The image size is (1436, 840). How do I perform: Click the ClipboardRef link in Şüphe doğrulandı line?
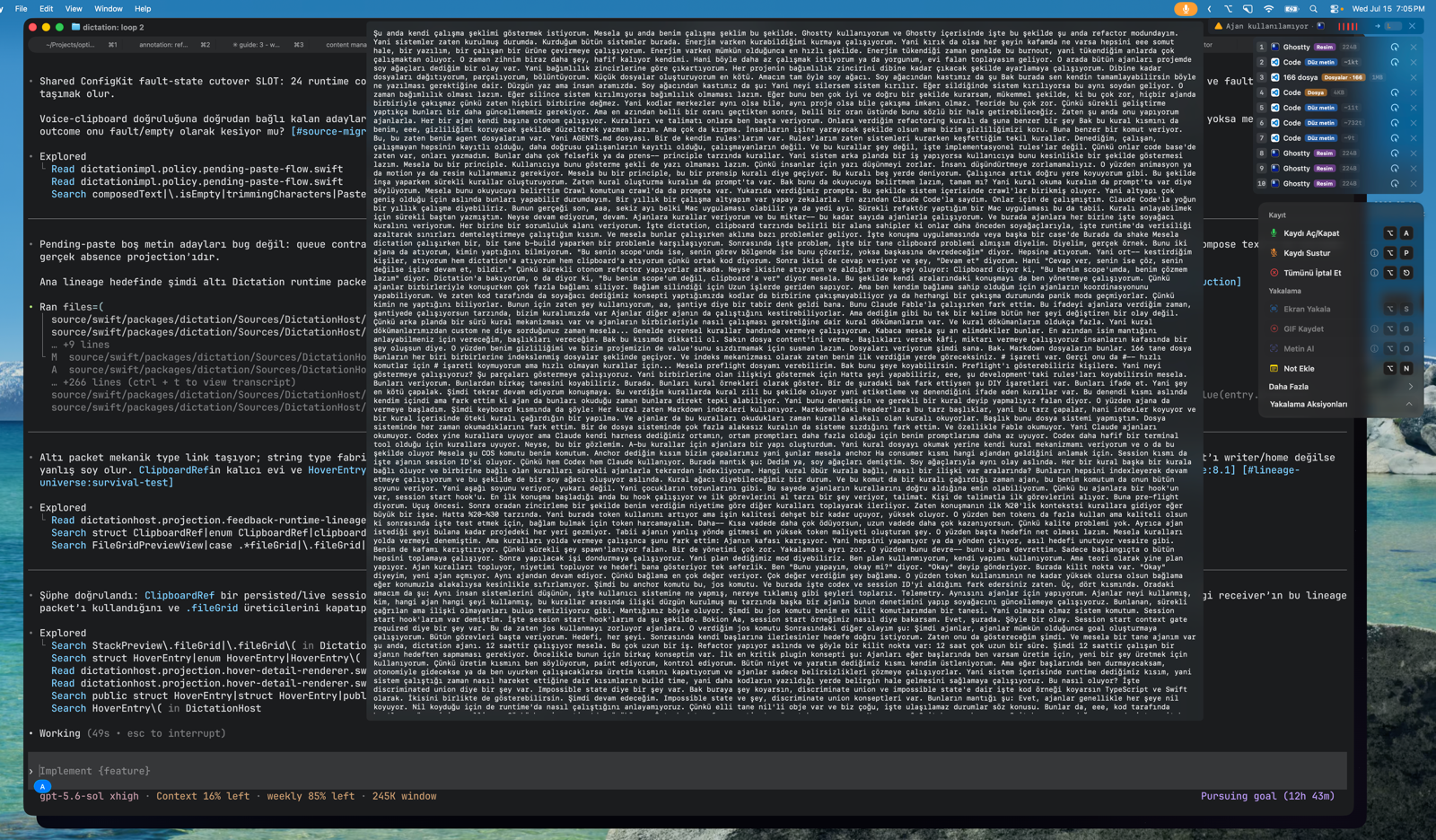pos(179,595)
